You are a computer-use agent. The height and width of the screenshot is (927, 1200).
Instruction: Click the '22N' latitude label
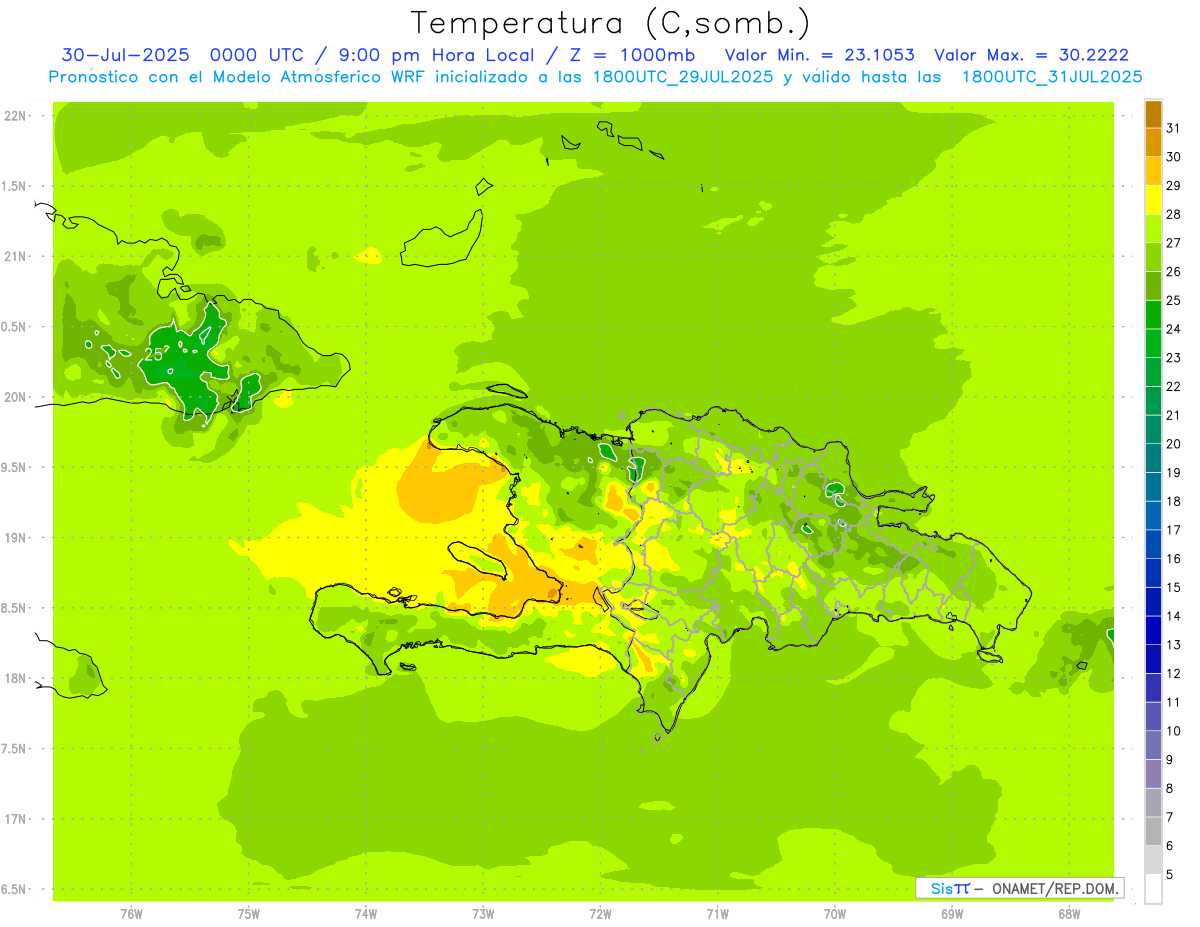pyautogui.click(x=15, y=116)
